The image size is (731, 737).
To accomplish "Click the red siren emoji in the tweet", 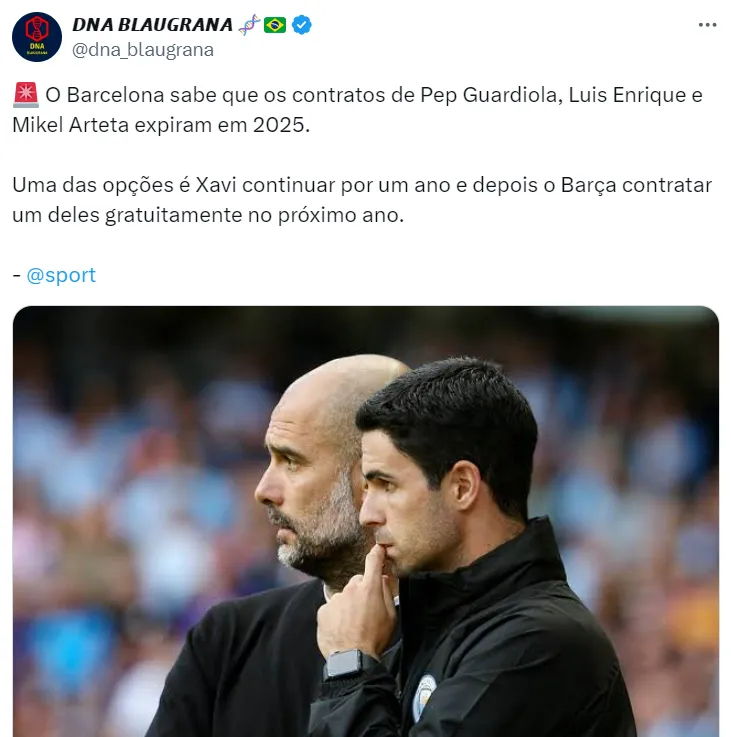I will [25, 95].
